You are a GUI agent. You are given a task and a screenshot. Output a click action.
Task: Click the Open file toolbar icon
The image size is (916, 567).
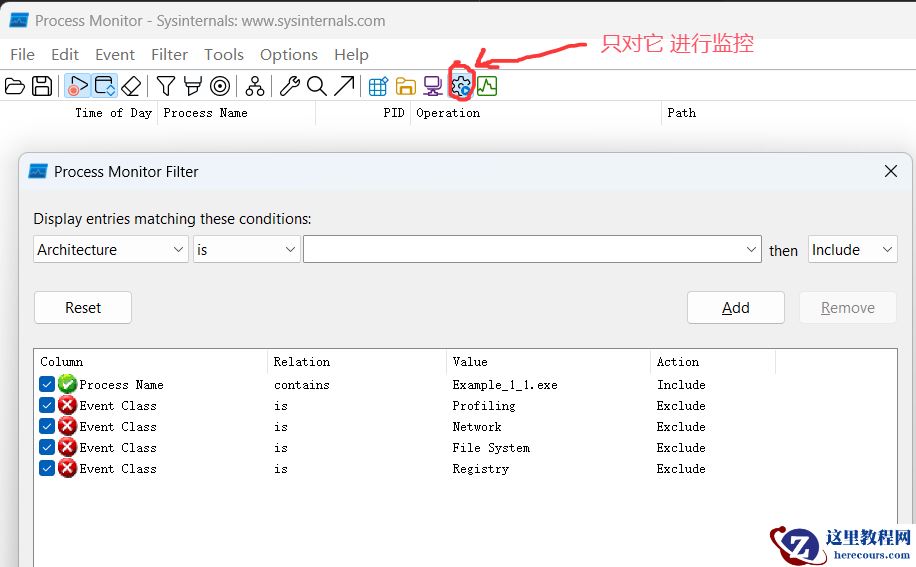pyautogui.click(x=15, y=87)
